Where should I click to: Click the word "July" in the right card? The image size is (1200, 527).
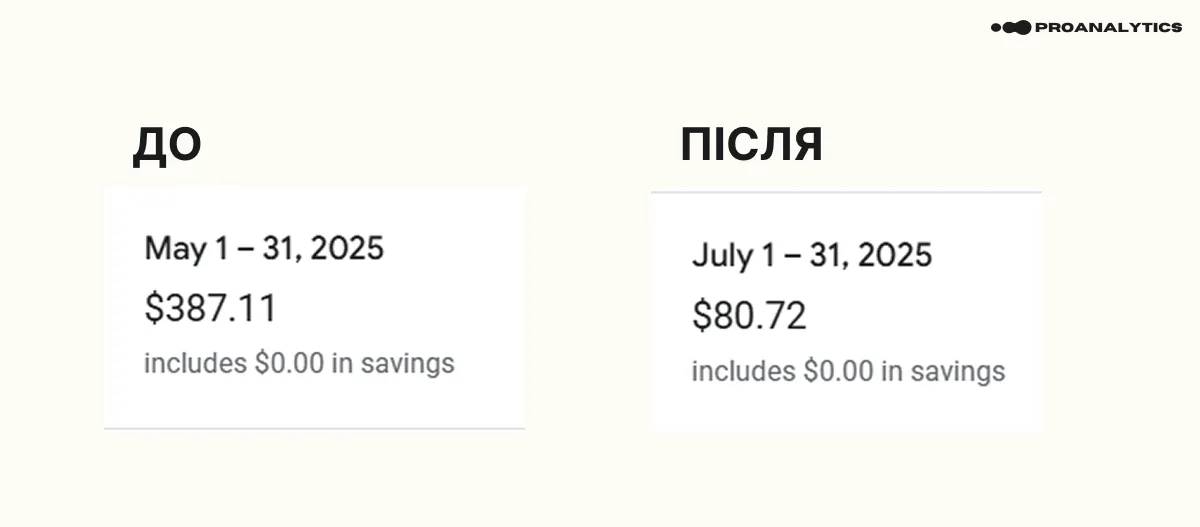[x=722, y=256]
